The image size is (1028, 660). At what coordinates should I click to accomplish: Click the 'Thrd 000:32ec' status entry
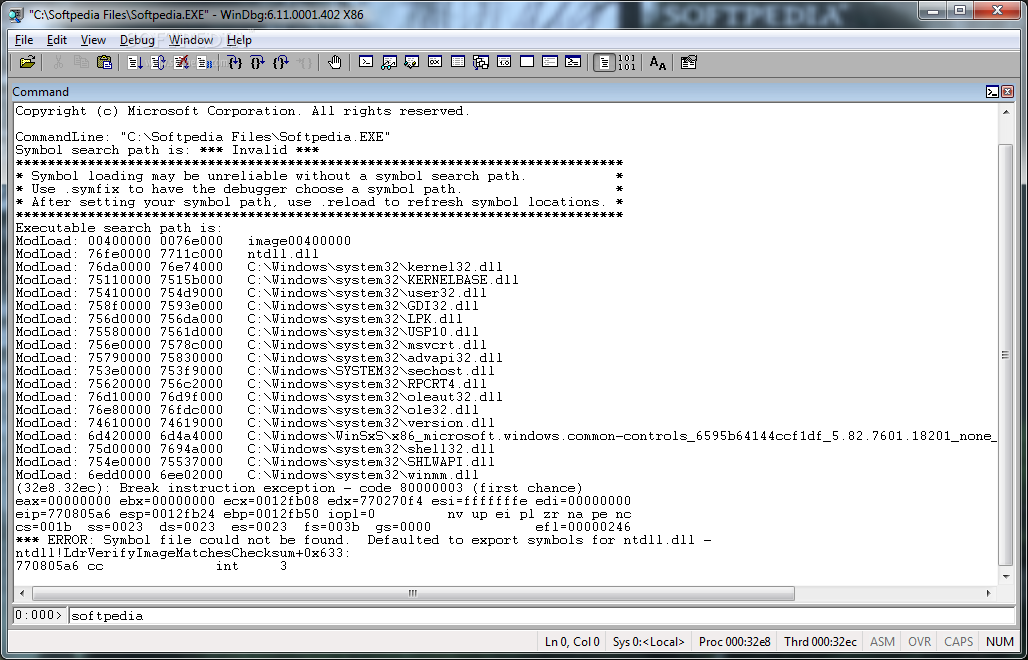[x=820, y=642]
